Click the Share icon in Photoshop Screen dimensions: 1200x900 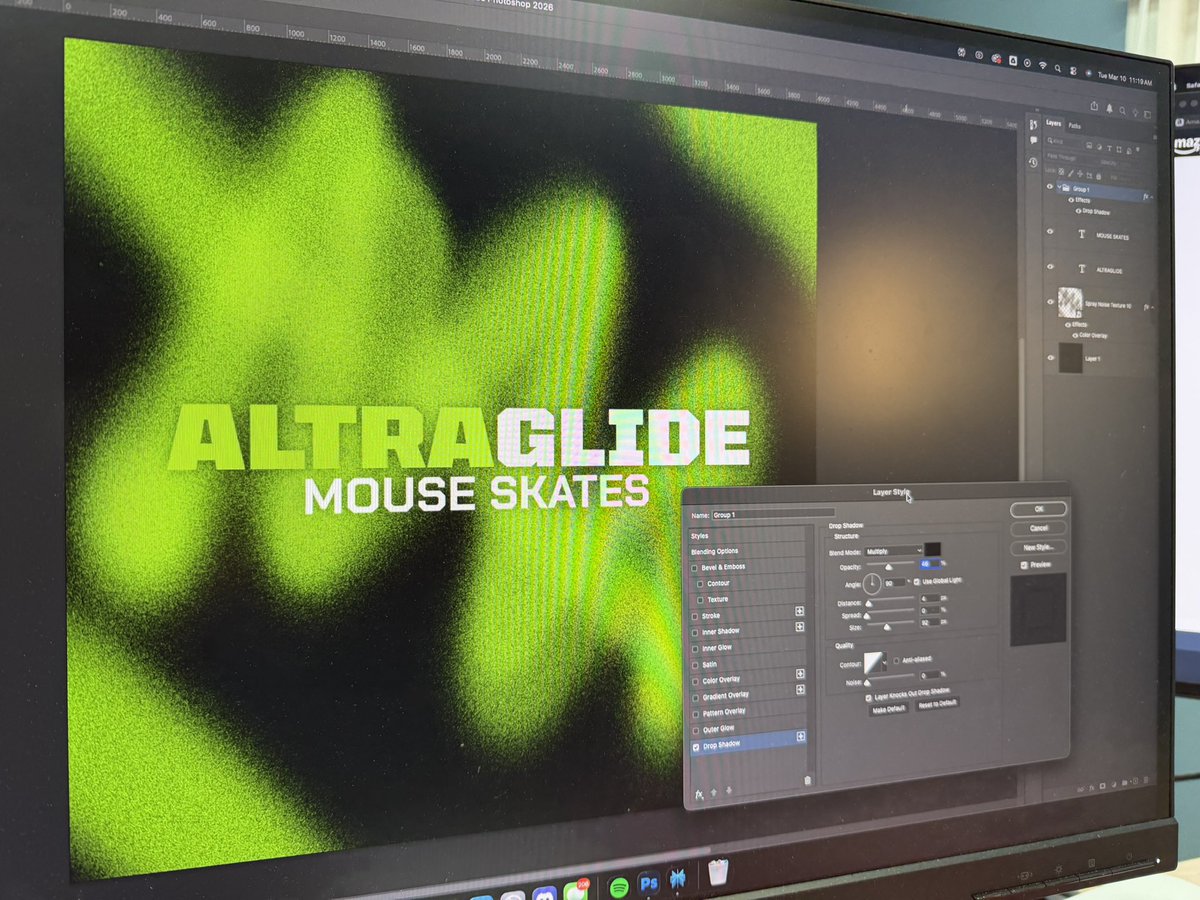(x=1094, y=106)
